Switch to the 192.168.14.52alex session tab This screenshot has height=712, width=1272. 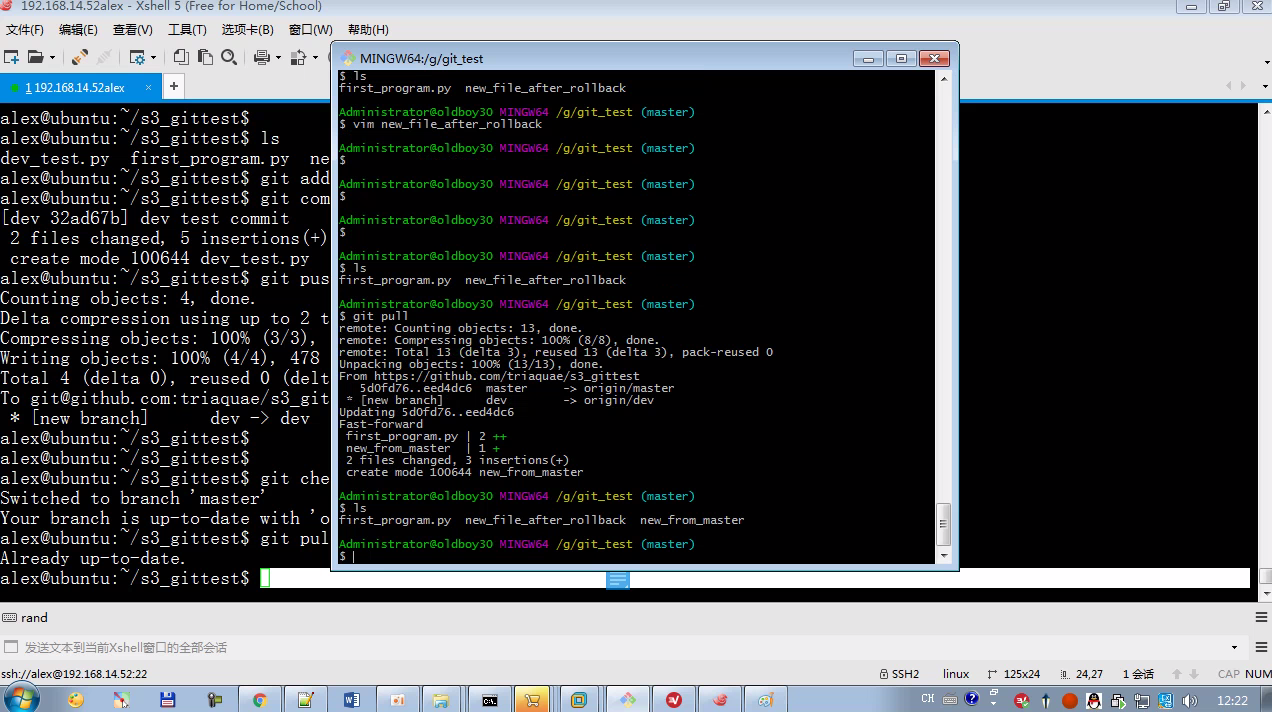point(75,88)
